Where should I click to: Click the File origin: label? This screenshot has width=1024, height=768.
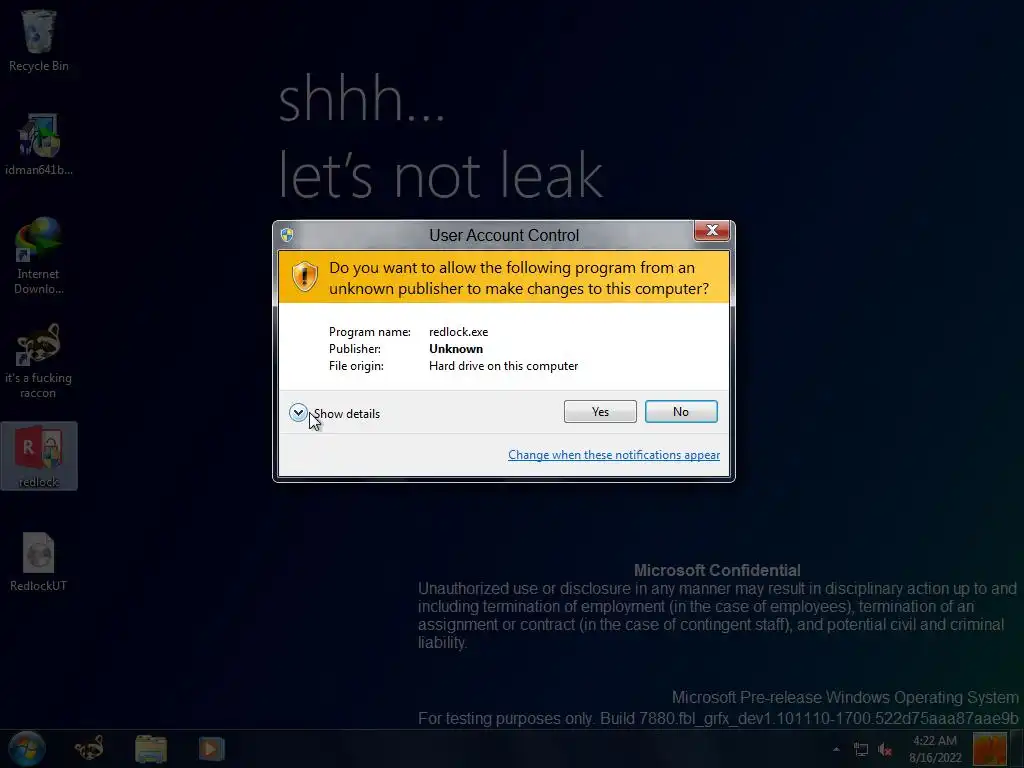click(x=356, y=366)
